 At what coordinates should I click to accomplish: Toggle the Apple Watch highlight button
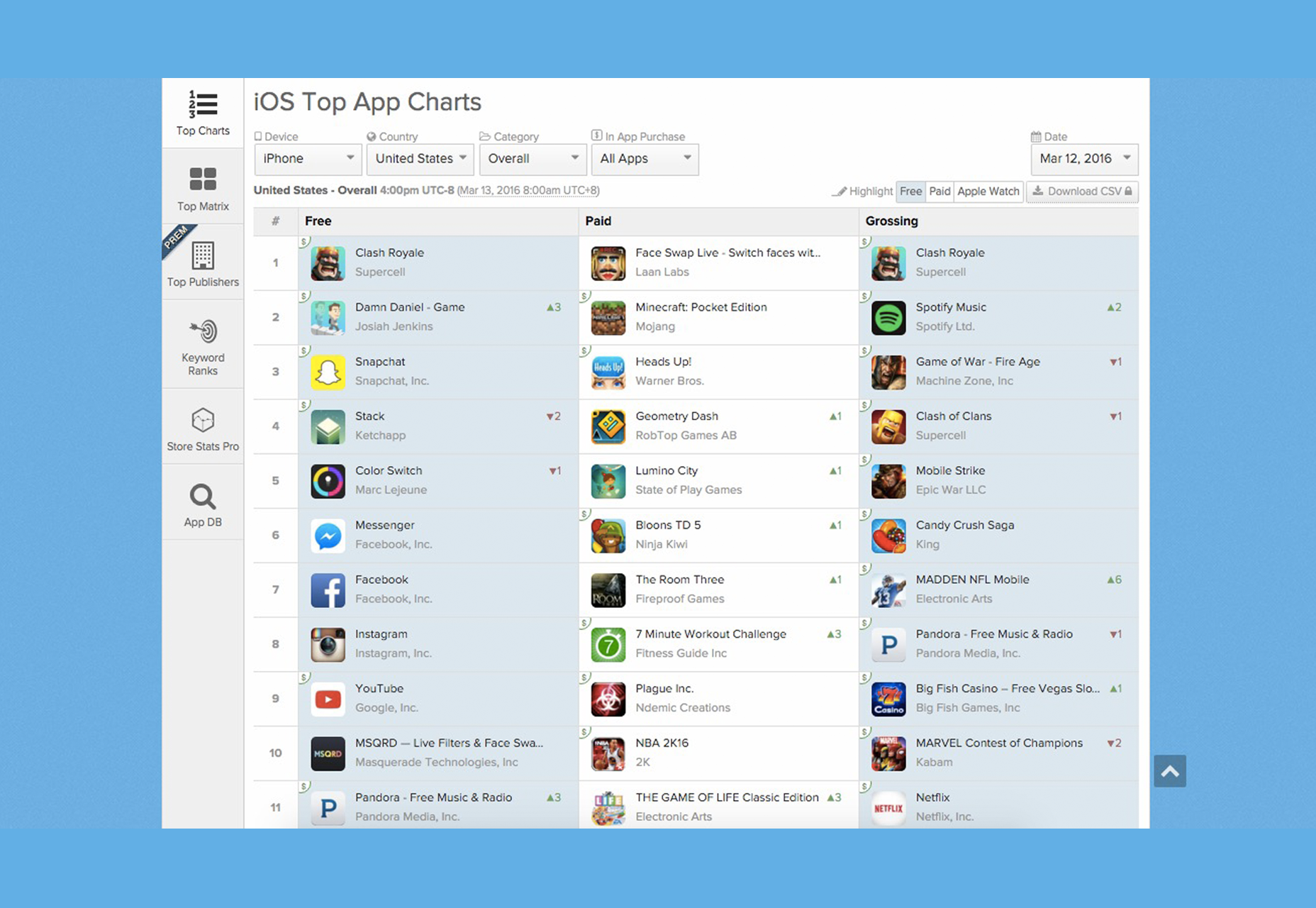tap(988, 192)
